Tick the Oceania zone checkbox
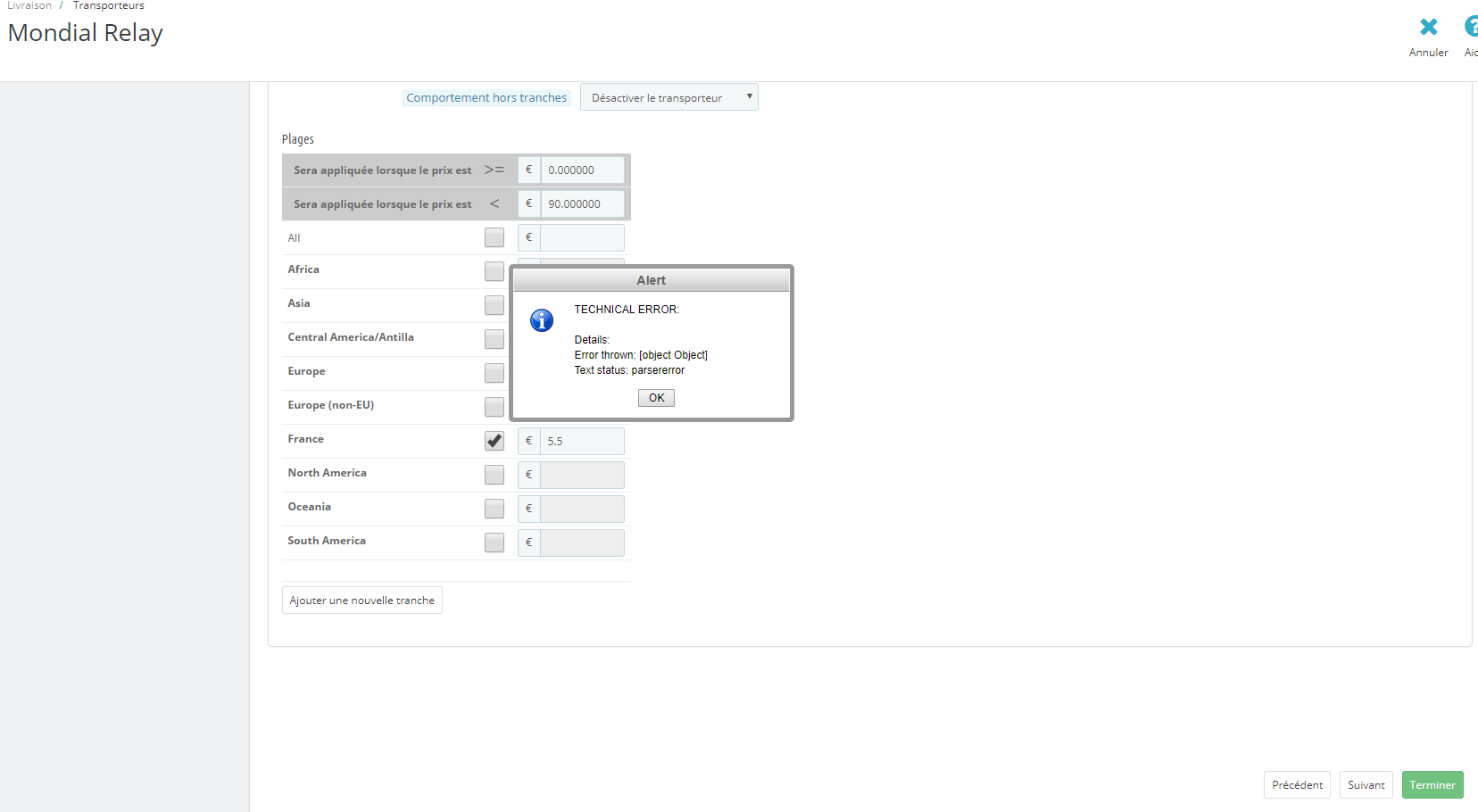Viewport: 1478px width, 812px height. pos(494,509)
